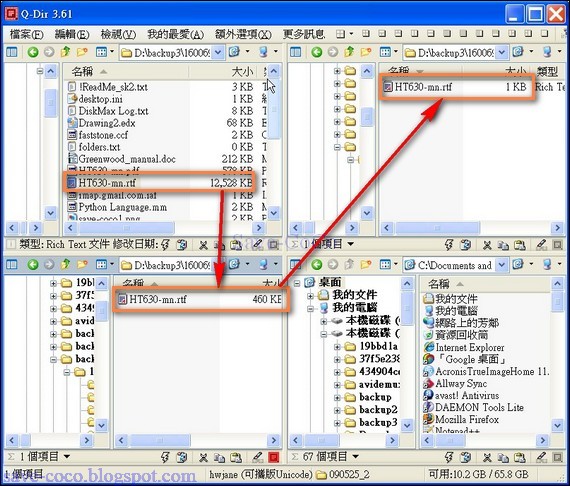Open view mode icon in top-right pane toolbar
This screenshot has height=486, width=570.
tap(385, 52)
